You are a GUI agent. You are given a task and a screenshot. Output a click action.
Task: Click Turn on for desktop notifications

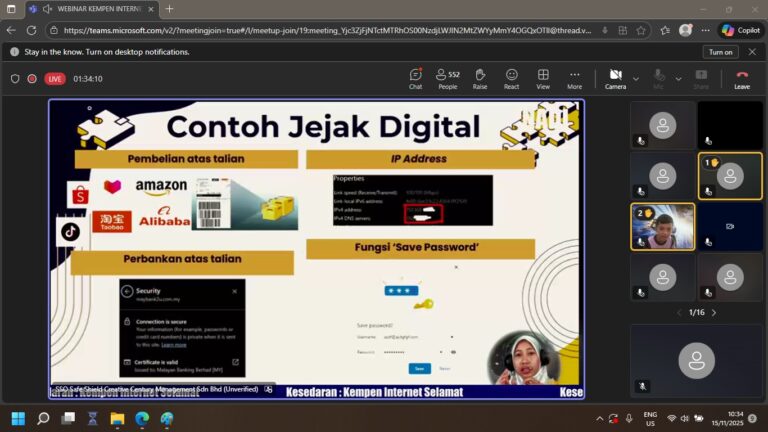[720, 52]
